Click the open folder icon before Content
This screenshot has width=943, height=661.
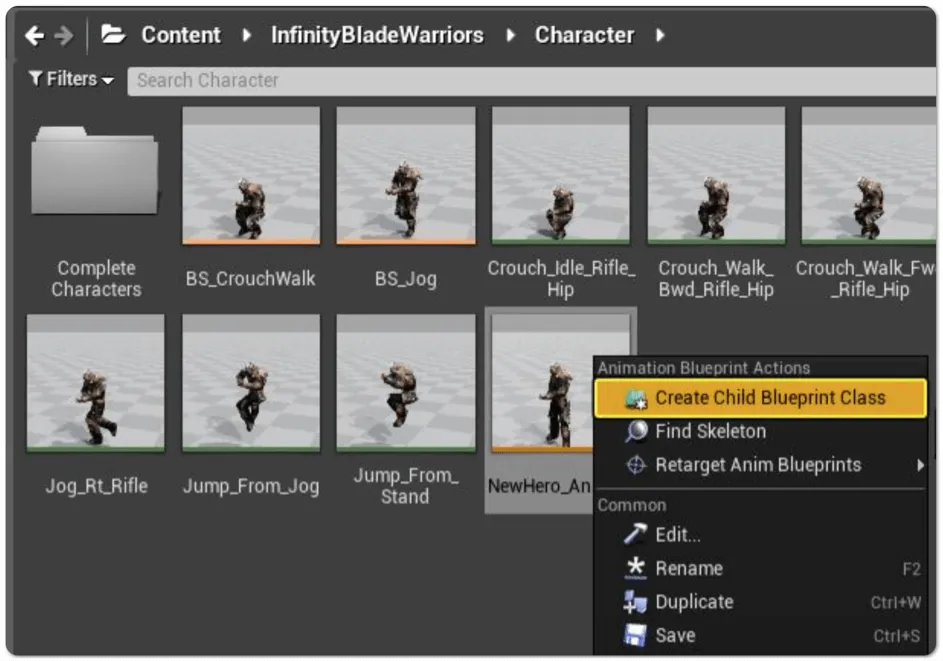tap(113, 34)
